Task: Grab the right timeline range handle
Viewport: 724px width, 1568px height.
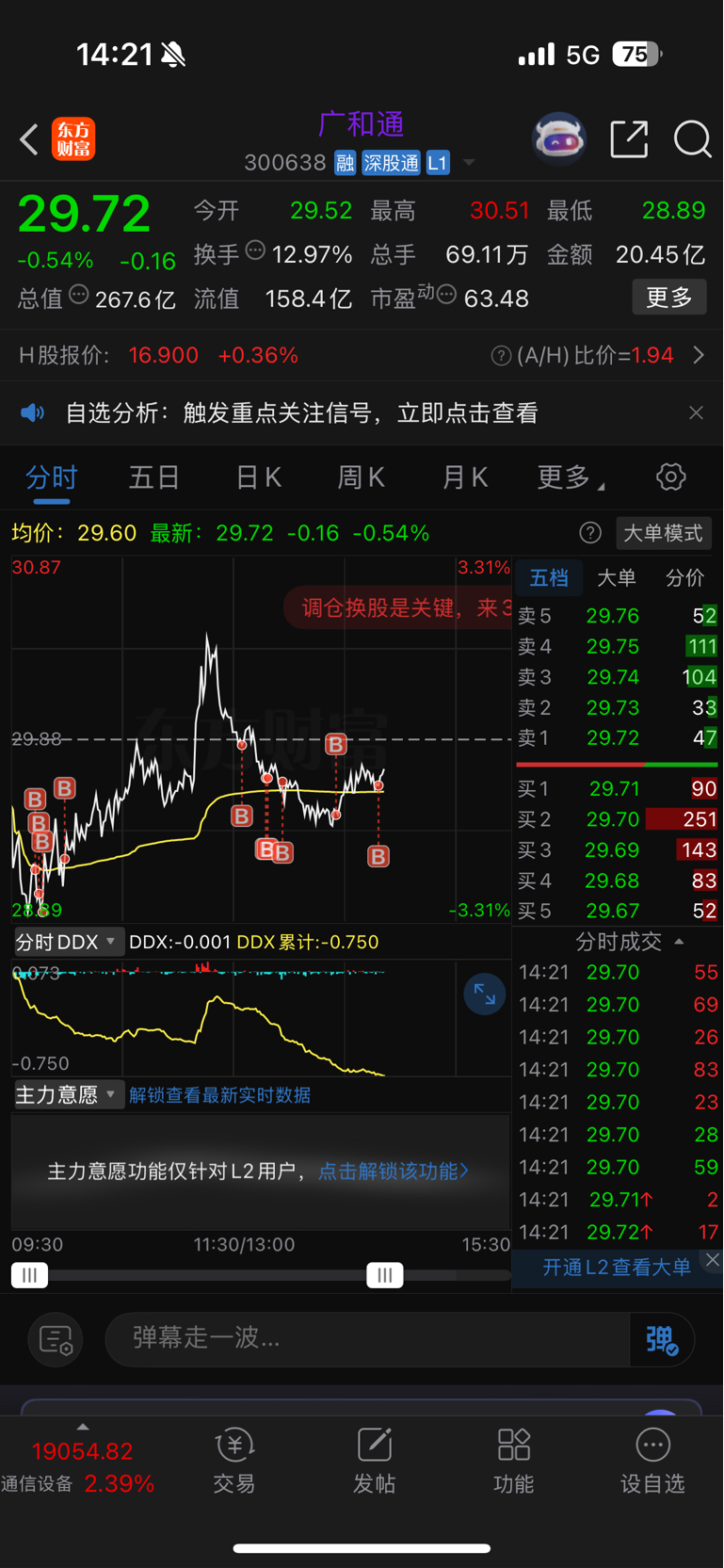Action: pyautogui.click(x=384, y=1275)
